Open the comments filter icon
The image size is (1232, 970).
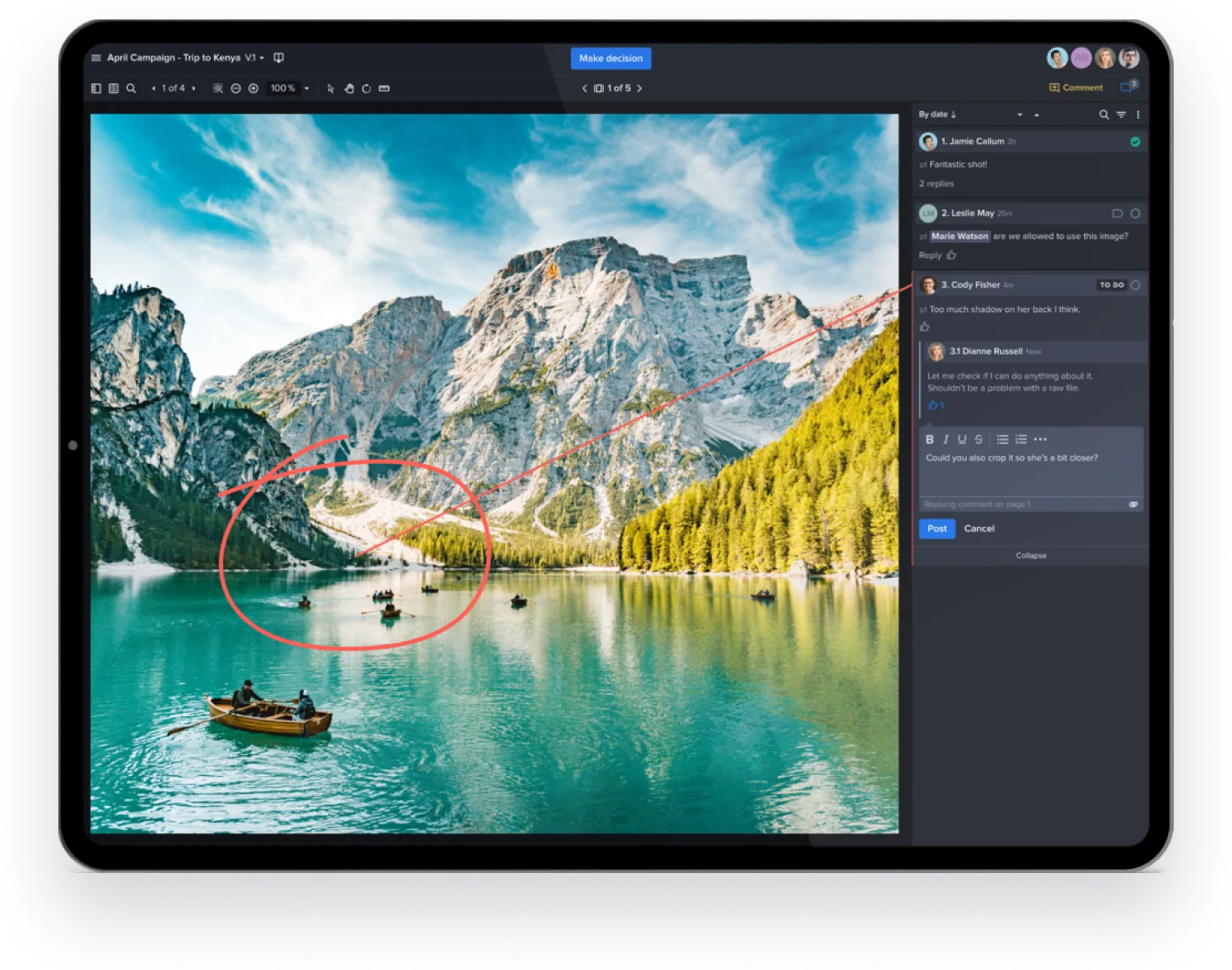coord(1121,115)
